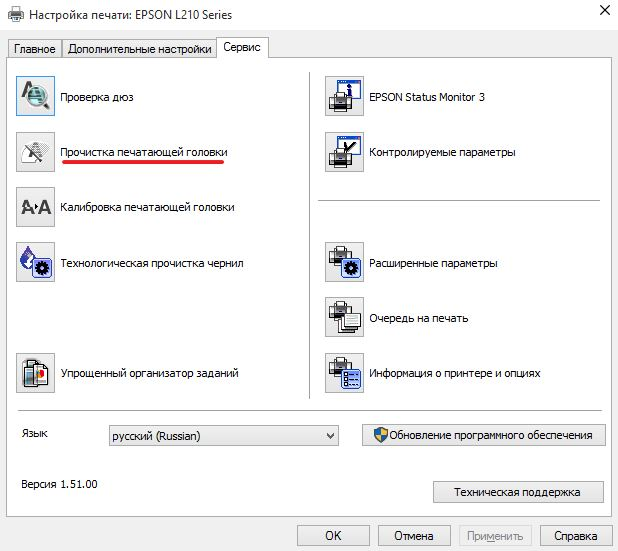Open the print head alignment A·A icon

(35, 207)
